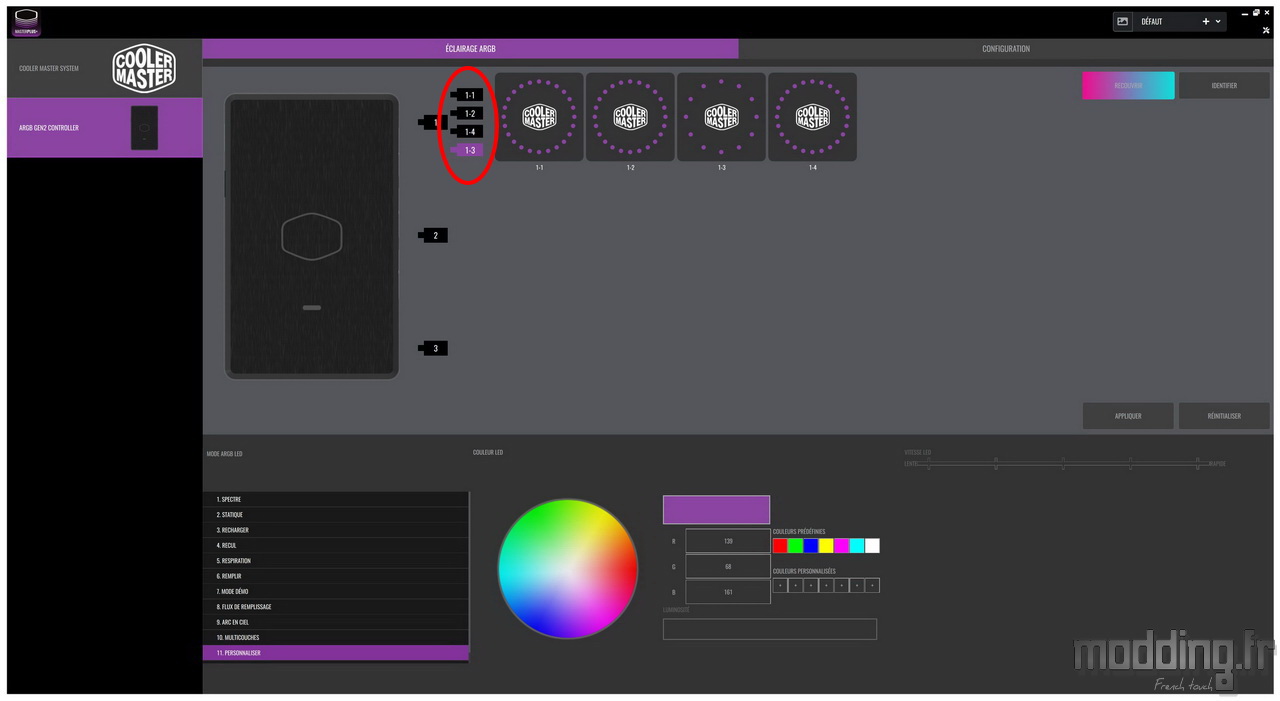Image resolution: width=1280 pixels, height=701 pixels.
Task: Click the Luminosité brightness bar
Action: pyautogui.click(x=770, y=629)
